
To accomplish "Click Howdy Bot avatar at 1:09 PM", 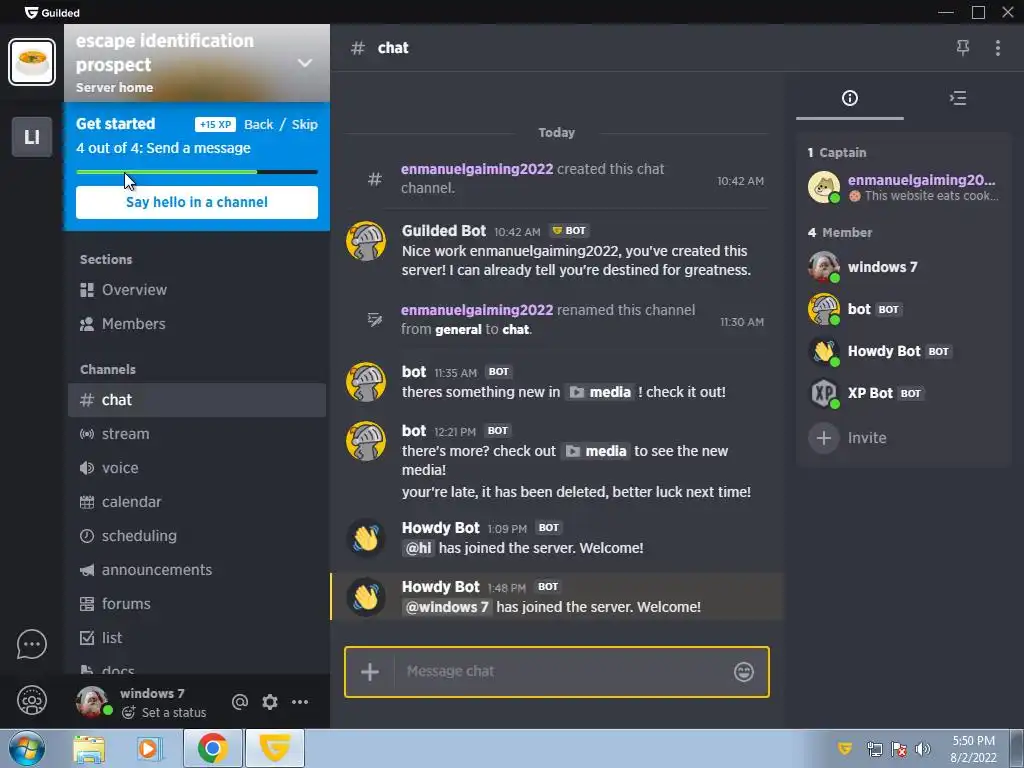I will pos(366,539).
